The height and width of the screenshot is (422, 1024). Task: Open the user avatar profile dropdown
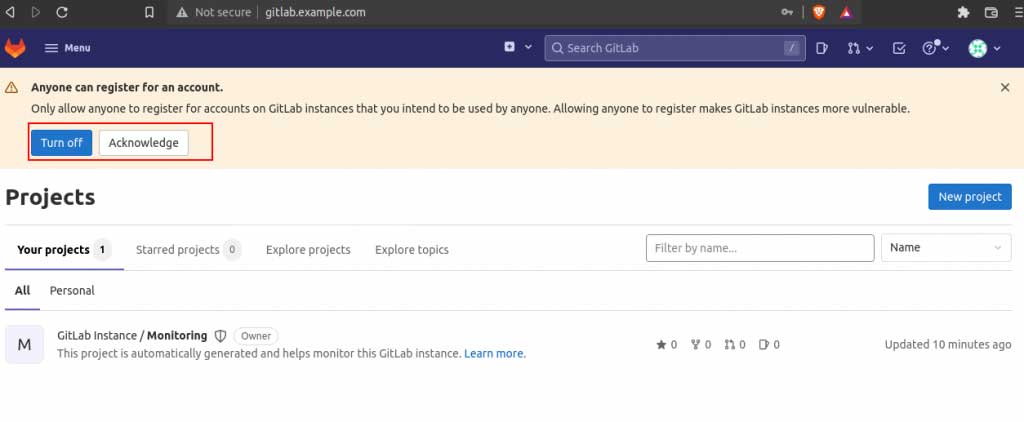point(983,48)
